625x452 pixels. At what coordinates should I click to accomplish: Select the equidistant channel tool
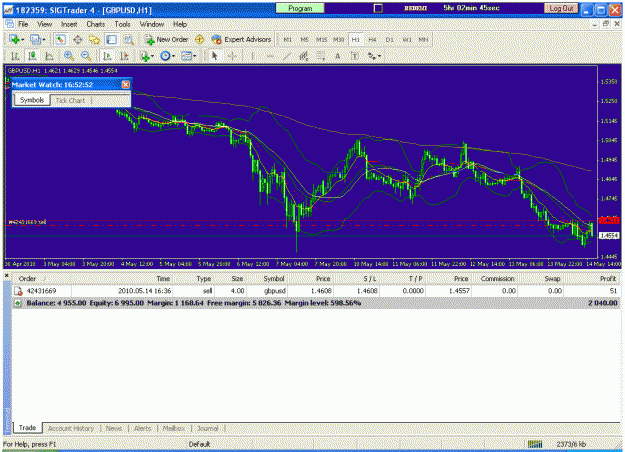(x=304, y=56)
